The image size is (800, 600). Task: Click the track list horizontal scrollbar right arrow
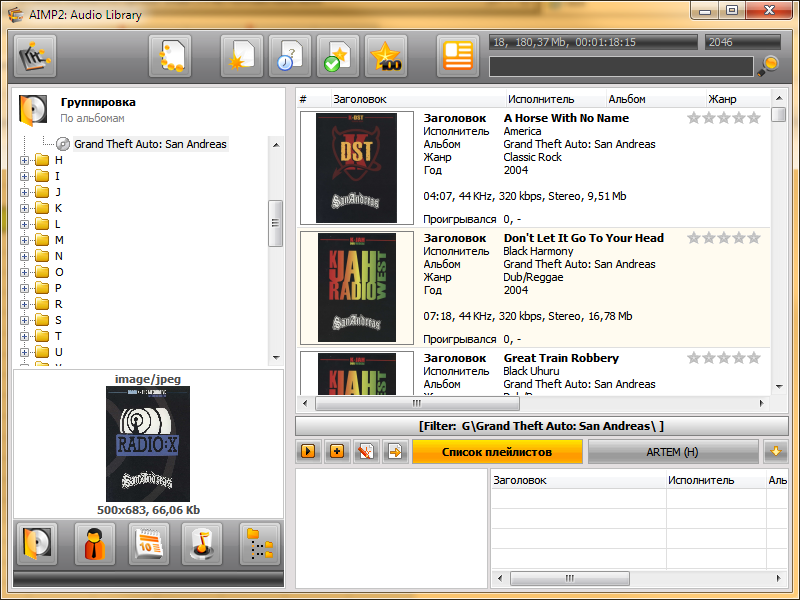point(762,404)
